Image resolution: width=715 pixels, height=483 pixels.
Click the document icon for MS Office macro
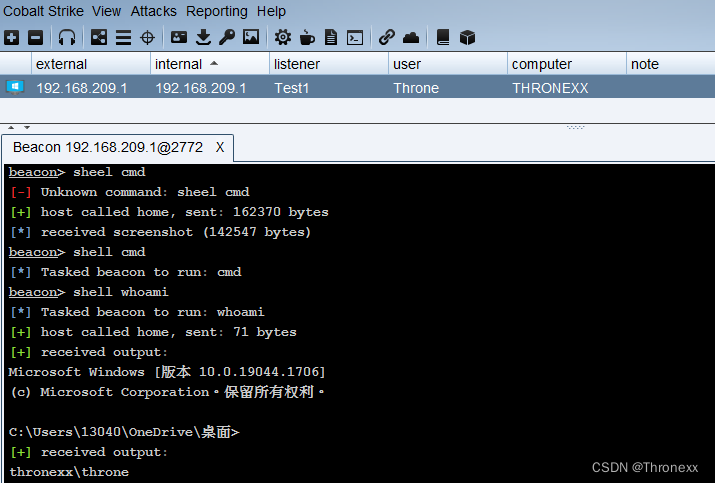coord(331,37)
